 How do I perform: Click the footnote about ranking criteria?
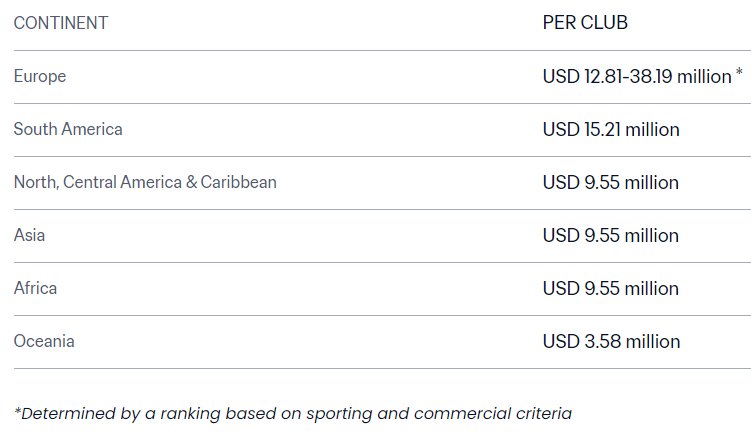tap(293, 413)
